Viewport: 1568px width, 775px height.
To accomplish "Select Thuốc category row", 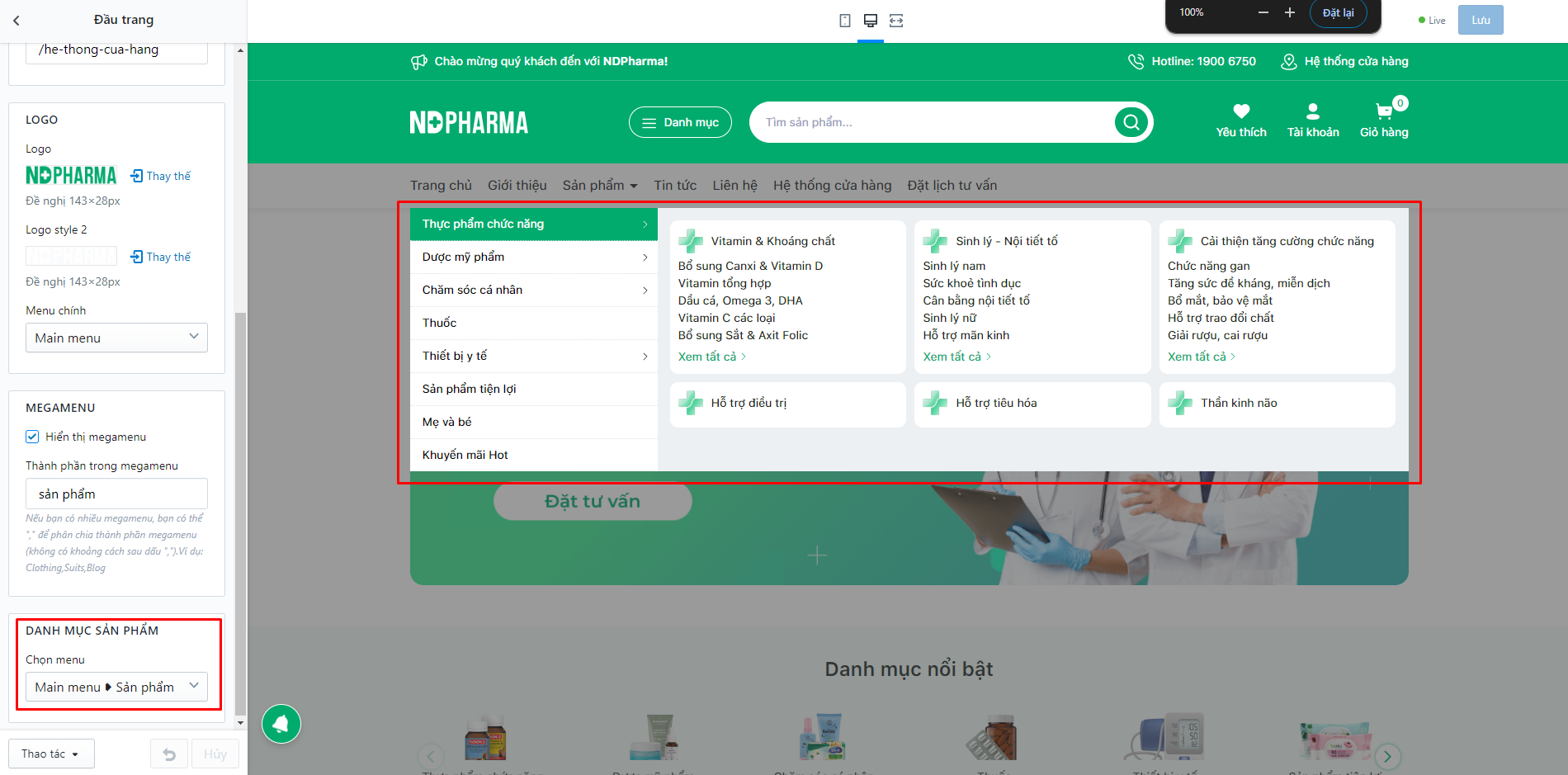I will 534,324.
